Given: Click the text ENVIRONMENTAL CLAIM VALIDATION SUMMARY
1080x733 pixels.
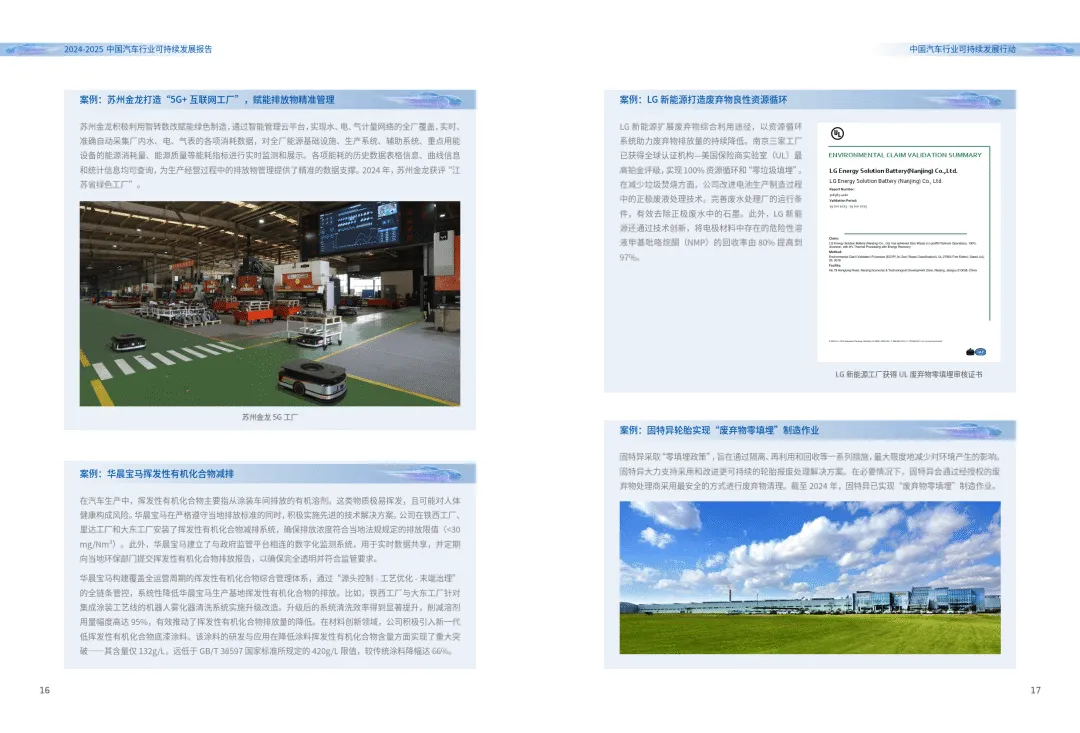Looking at the screenshot, I should click(905, 155).
